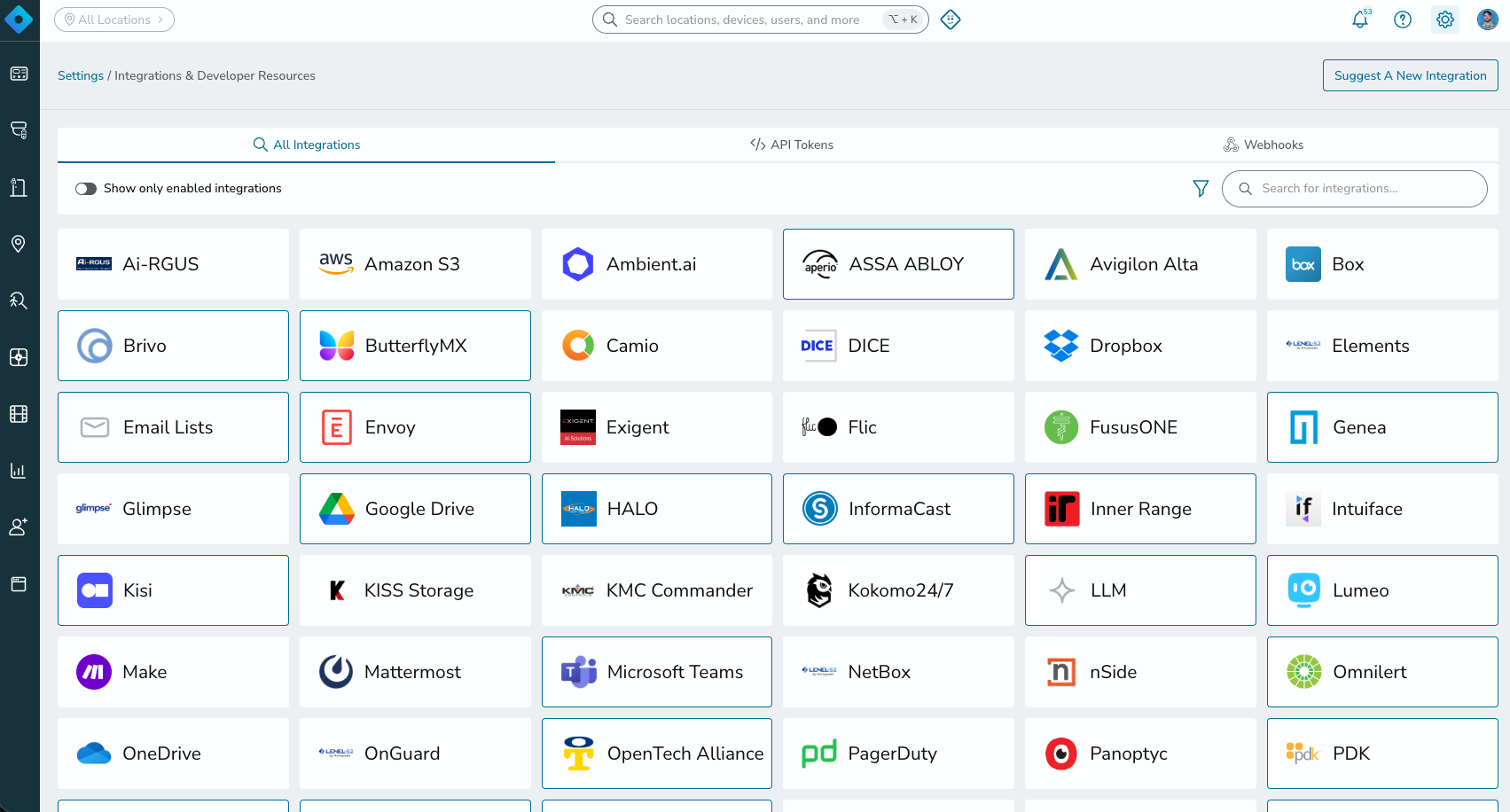Open the Brivo integration card
This screenshot has width=1510, height=812.
(173, 346)
